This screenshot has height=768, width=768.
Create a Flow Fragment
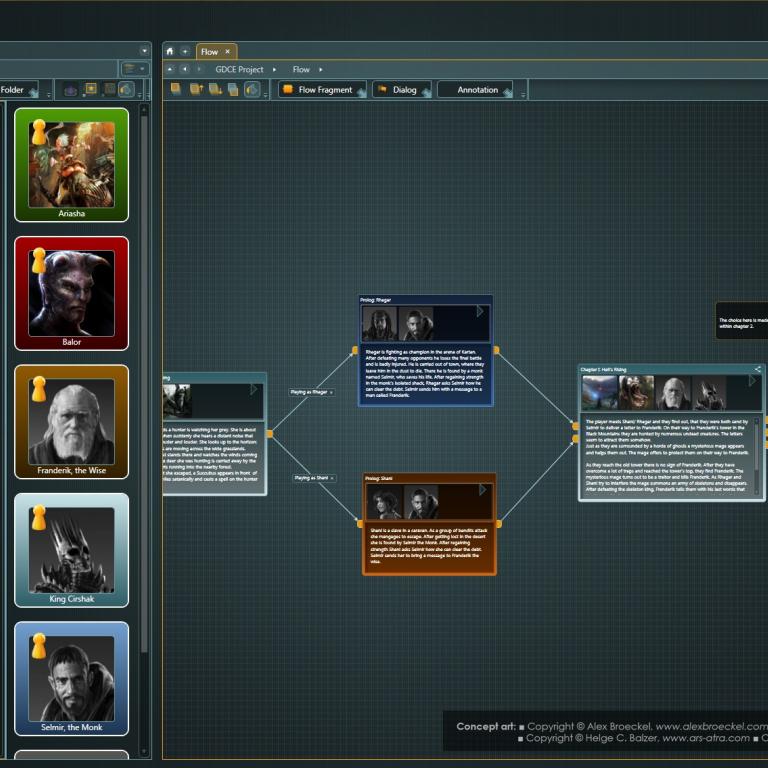pos(322,90)
